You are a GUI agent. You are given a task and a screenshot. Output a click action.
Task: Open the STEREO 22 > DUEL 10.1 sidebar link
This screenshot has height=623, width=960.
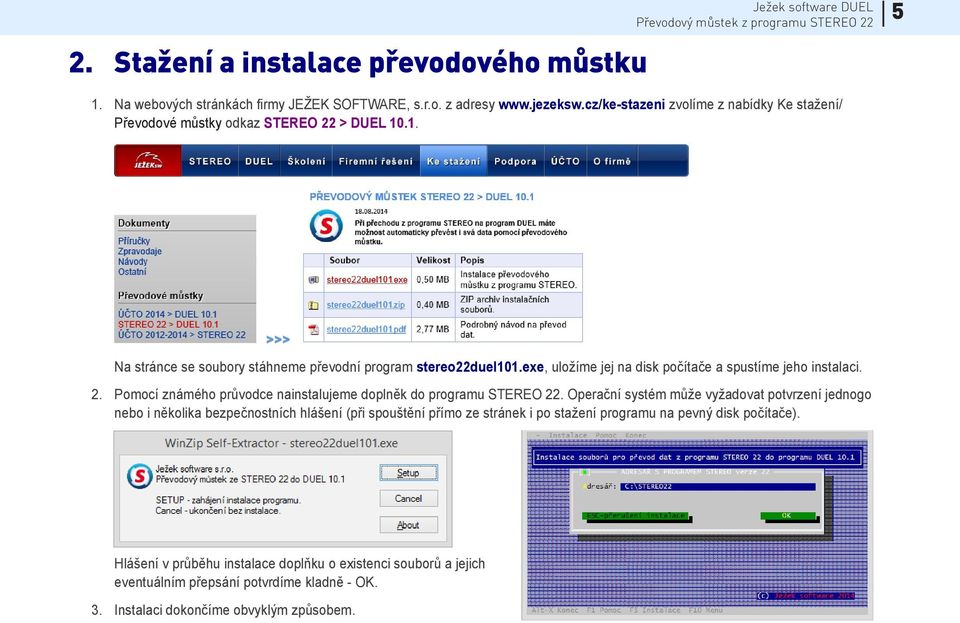168,324
